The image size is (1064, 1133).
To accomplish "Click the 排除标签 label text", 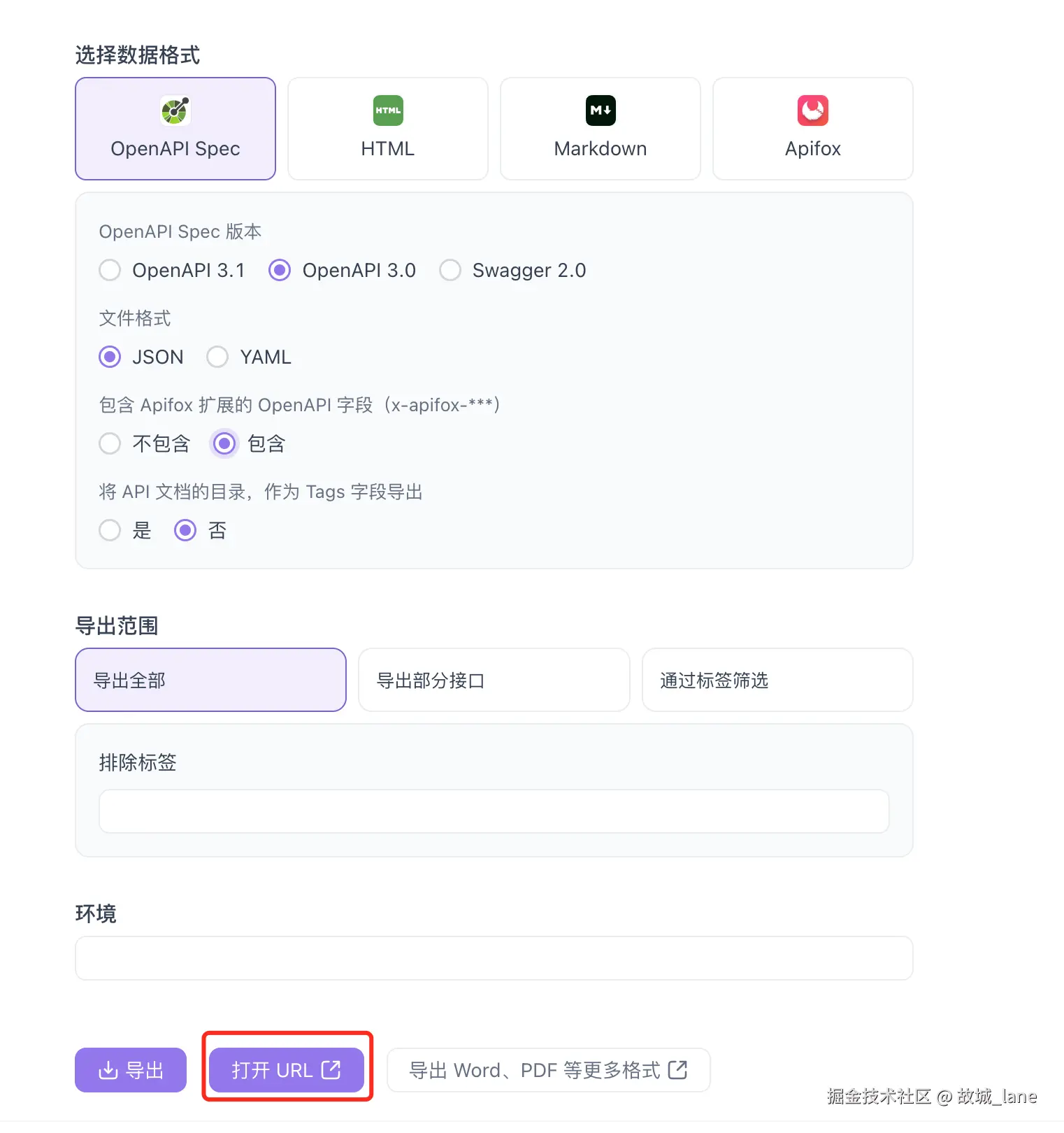I will coord(138,762).
